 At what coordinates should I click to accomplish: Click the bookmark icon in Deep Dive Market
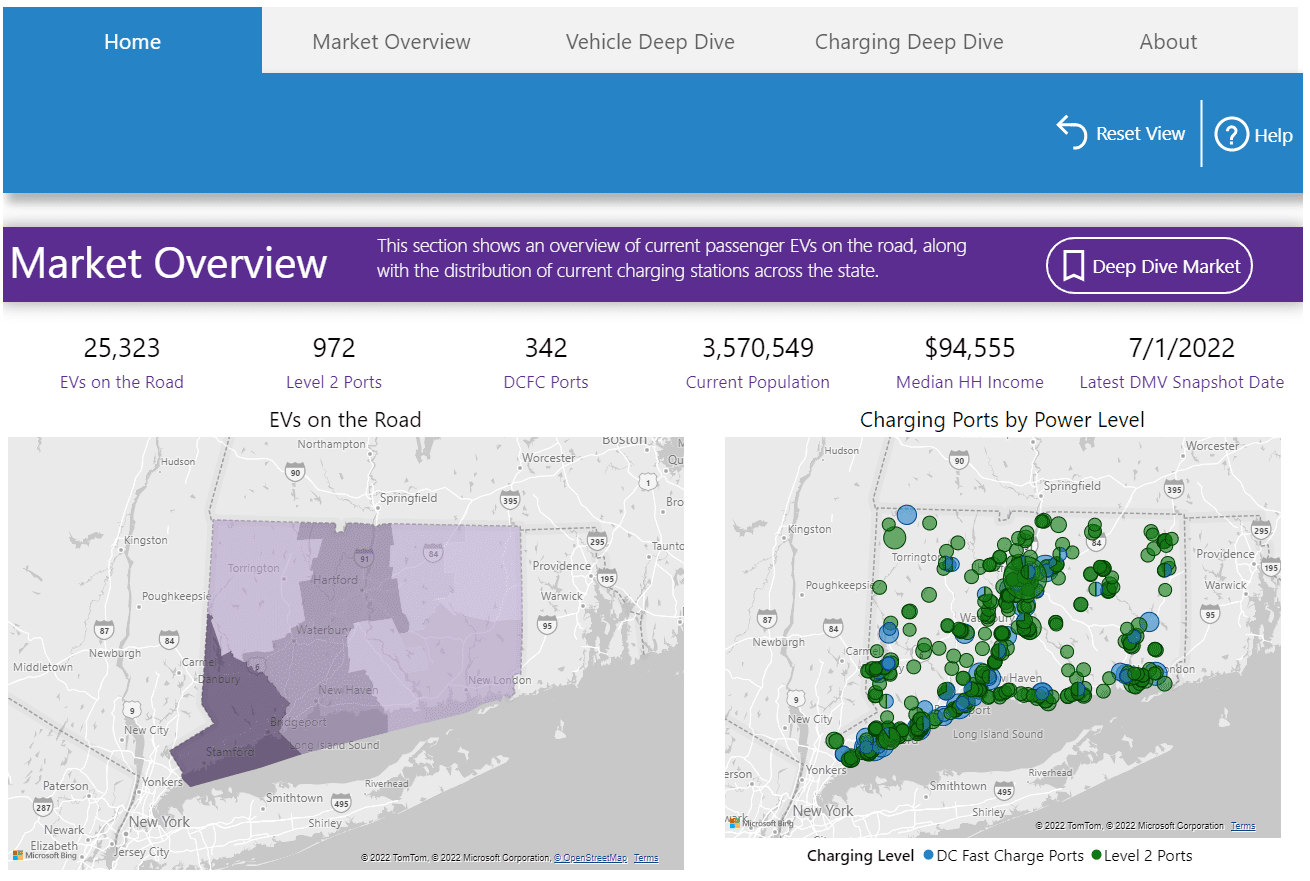click(1073, 266)
